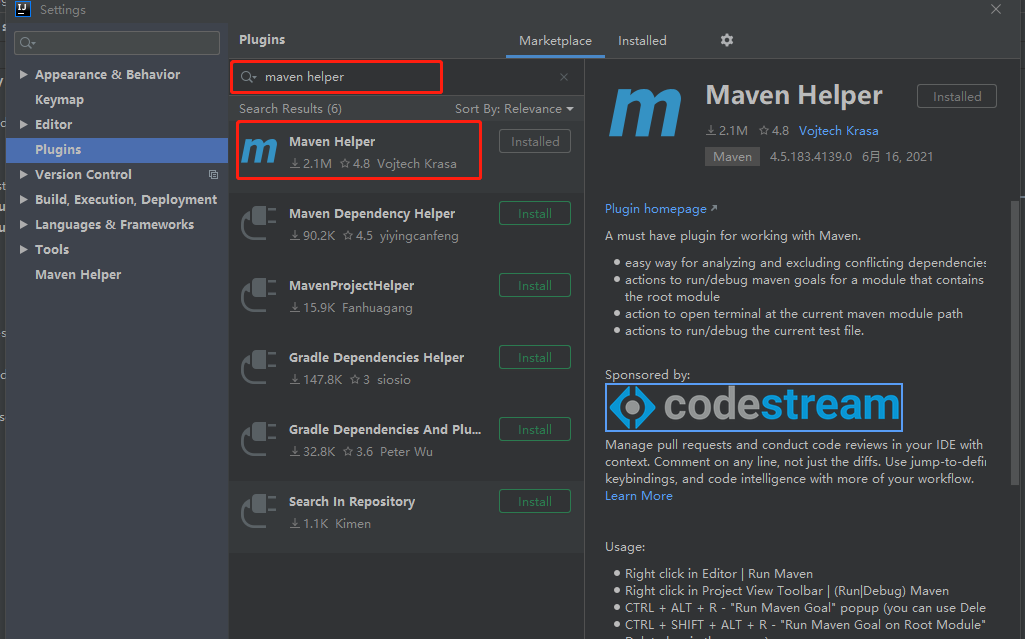
Task: Click the CodeStream sponsor banner
Action: tap(754, 407)
